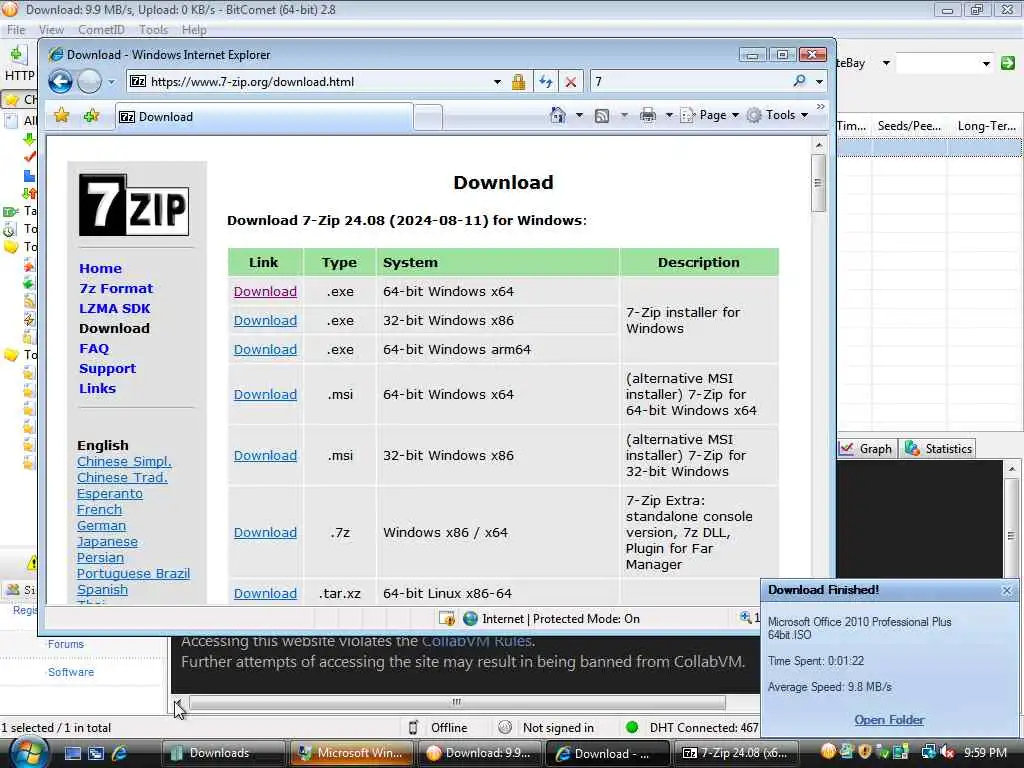Click the green DHT connected status icon
This screenshot has width=1024, height=768.
coord(632,727)
